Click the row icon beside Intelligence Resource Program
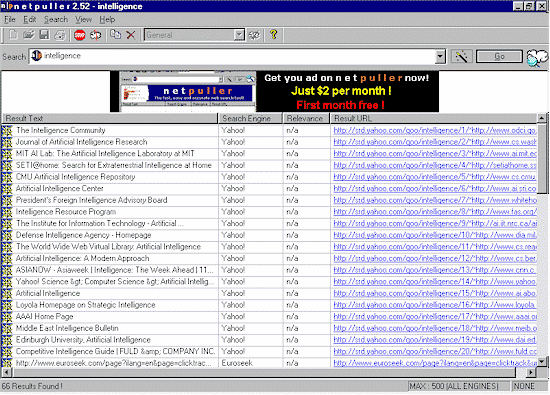This screenshot has width=550, height=395. pyautogui.click(x=7, y=212)
